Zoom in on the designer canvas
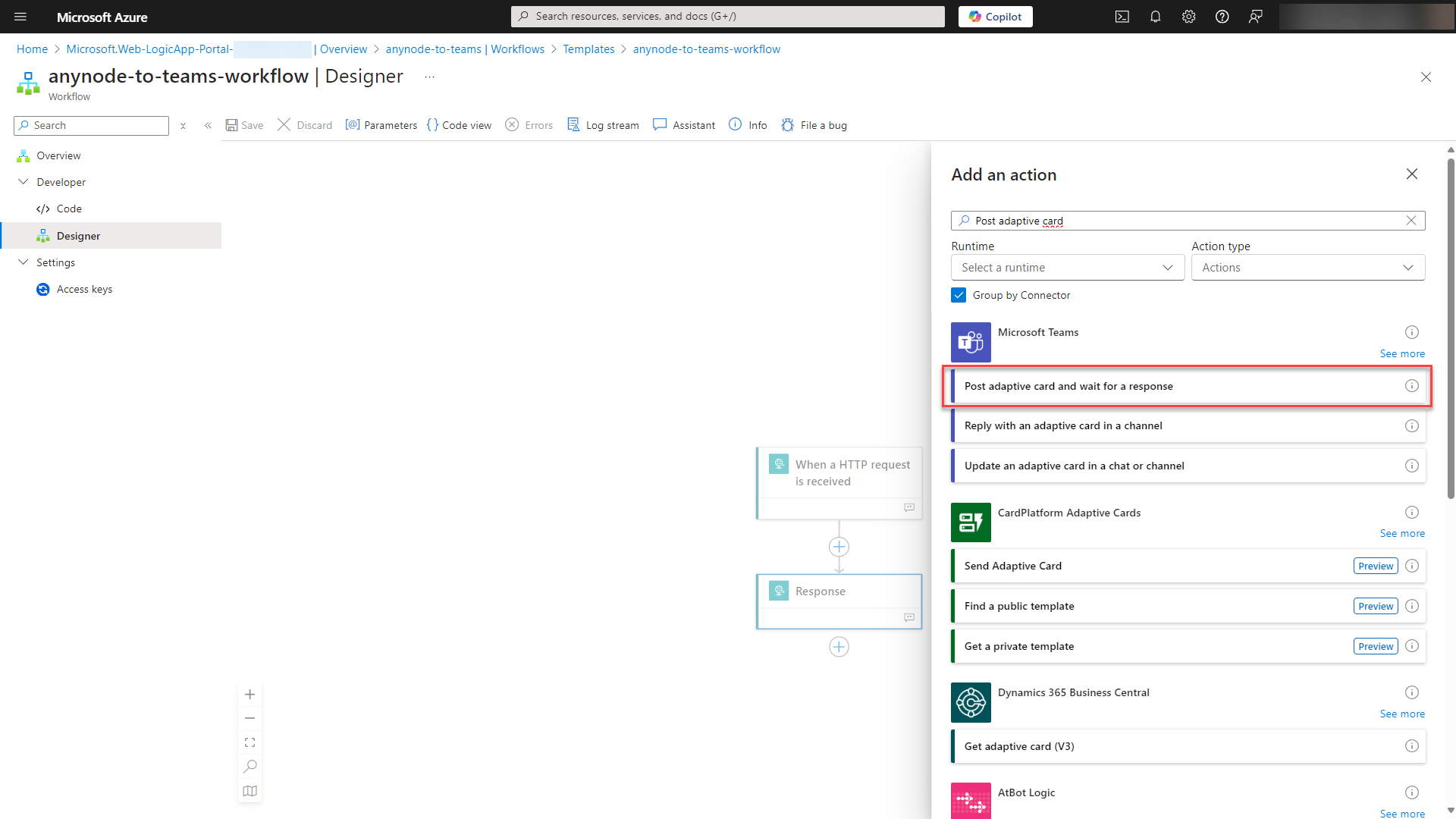This screenshot has height=819, width=1456. [250, 694]
